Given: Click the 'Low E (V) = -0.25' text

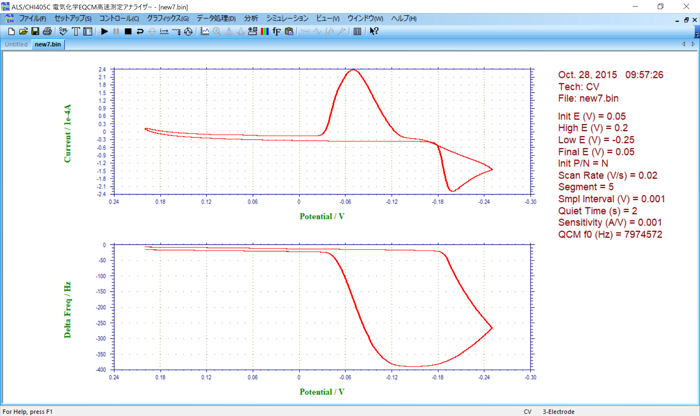Looking at the screenshot, I should 596,140.
